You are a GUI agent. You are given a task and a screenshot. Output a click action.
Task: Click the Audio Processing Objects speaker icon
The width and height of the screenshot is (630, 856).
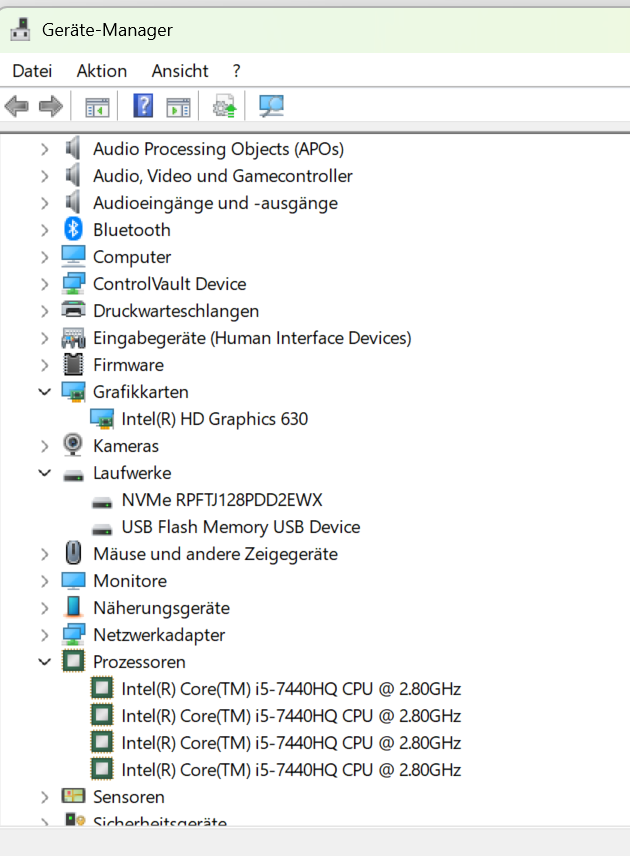73,148
